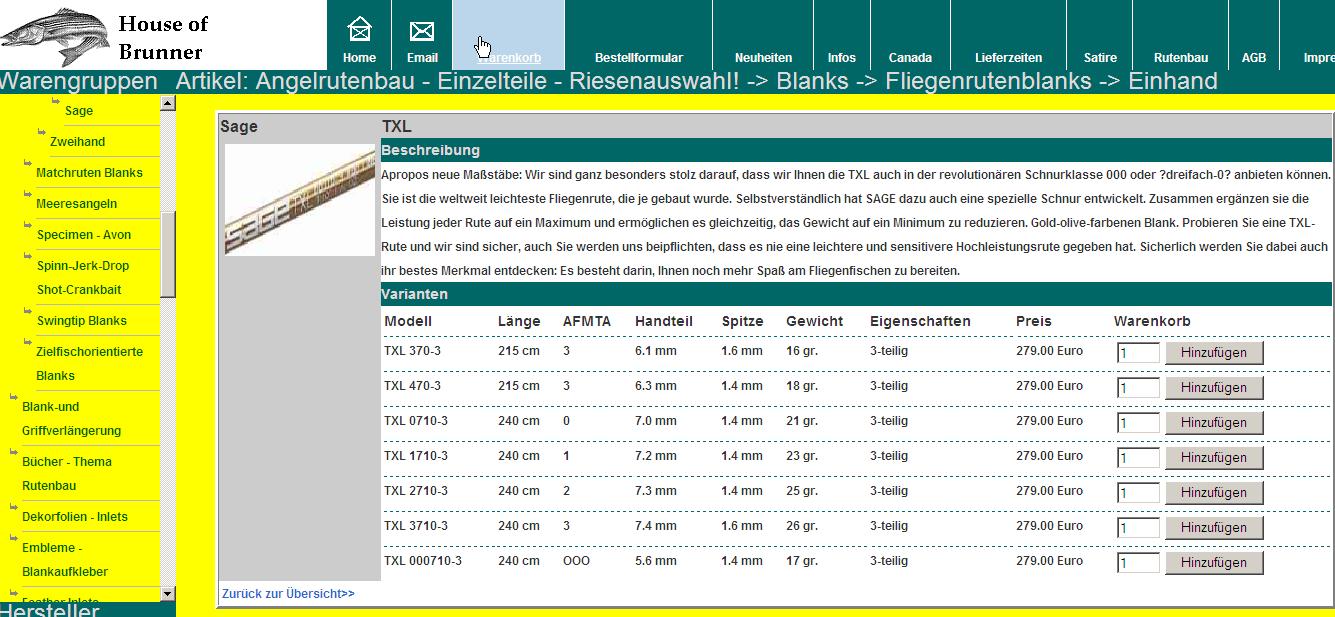Click the sidebar scroll down arrow
Image resolution: width=1335 pixels, height=617 pixels.
tap(168, 594)
